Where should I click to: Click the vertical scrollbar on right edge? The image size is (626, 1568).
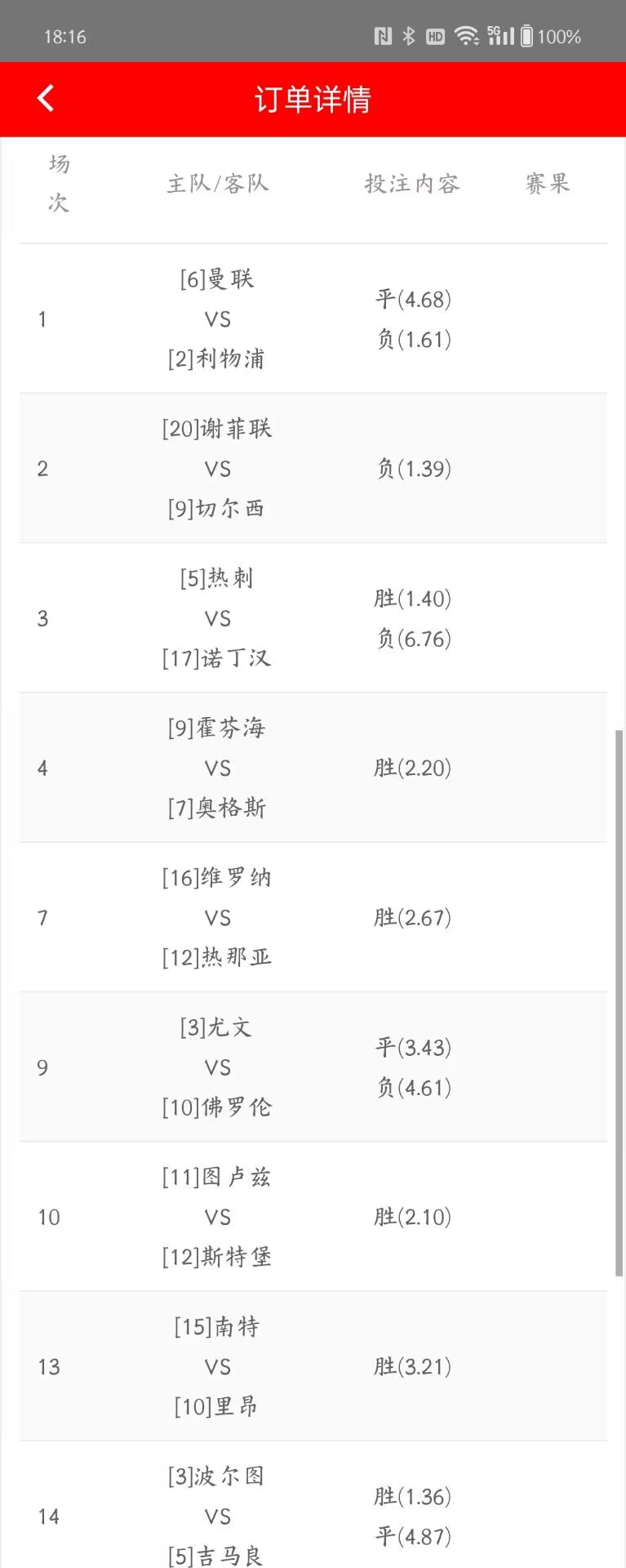(x=619, y=1003)
